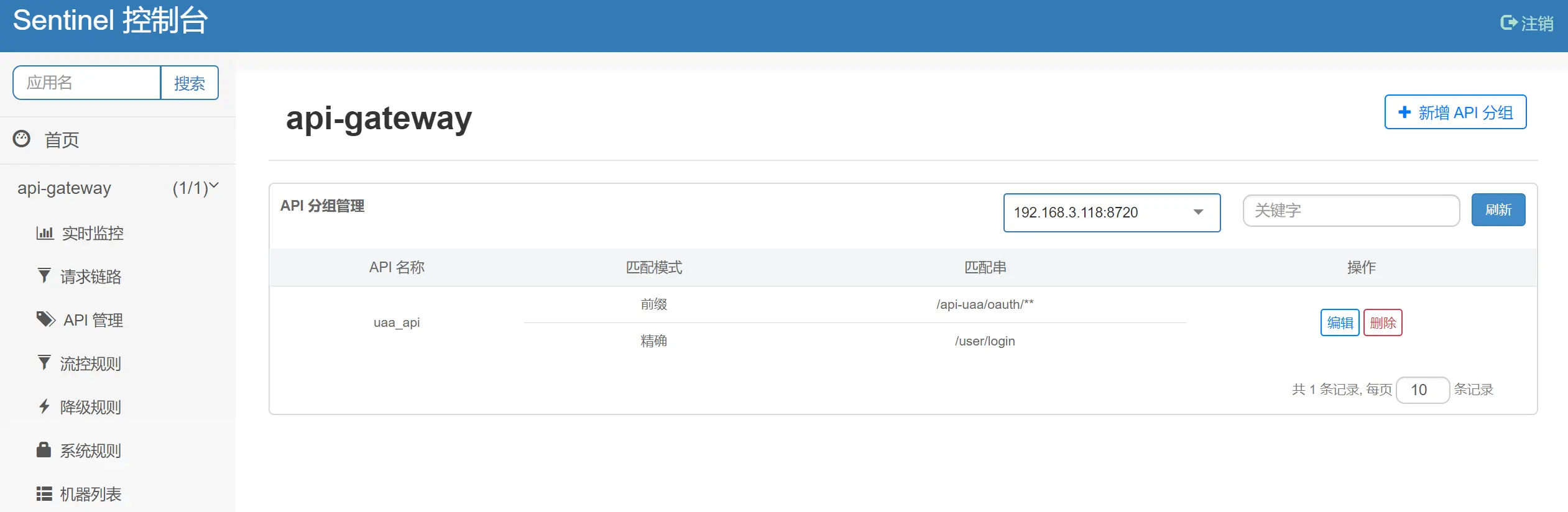Click the 操作 column header
The image size is (1568, 512).
coord(1361,267)
